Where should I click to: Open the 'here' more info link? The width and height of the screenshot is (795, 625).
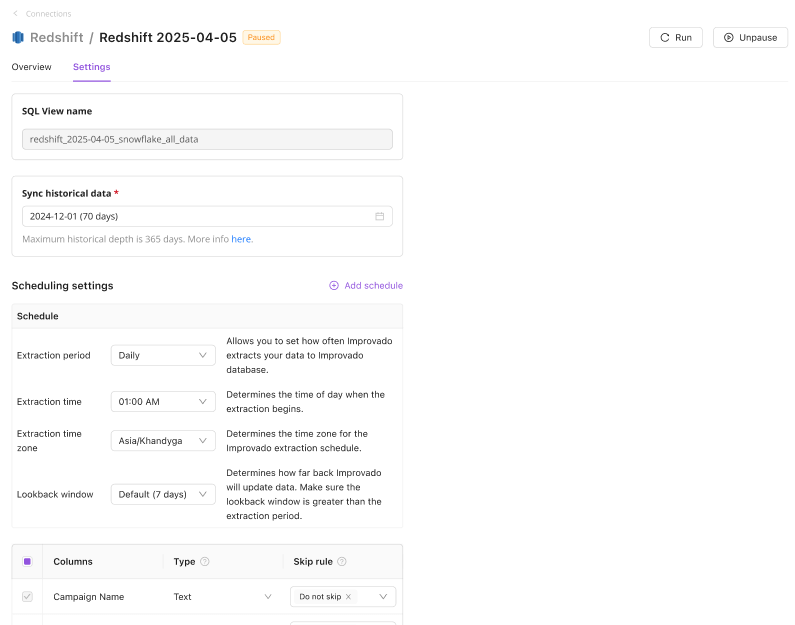(x=241, y=240)
